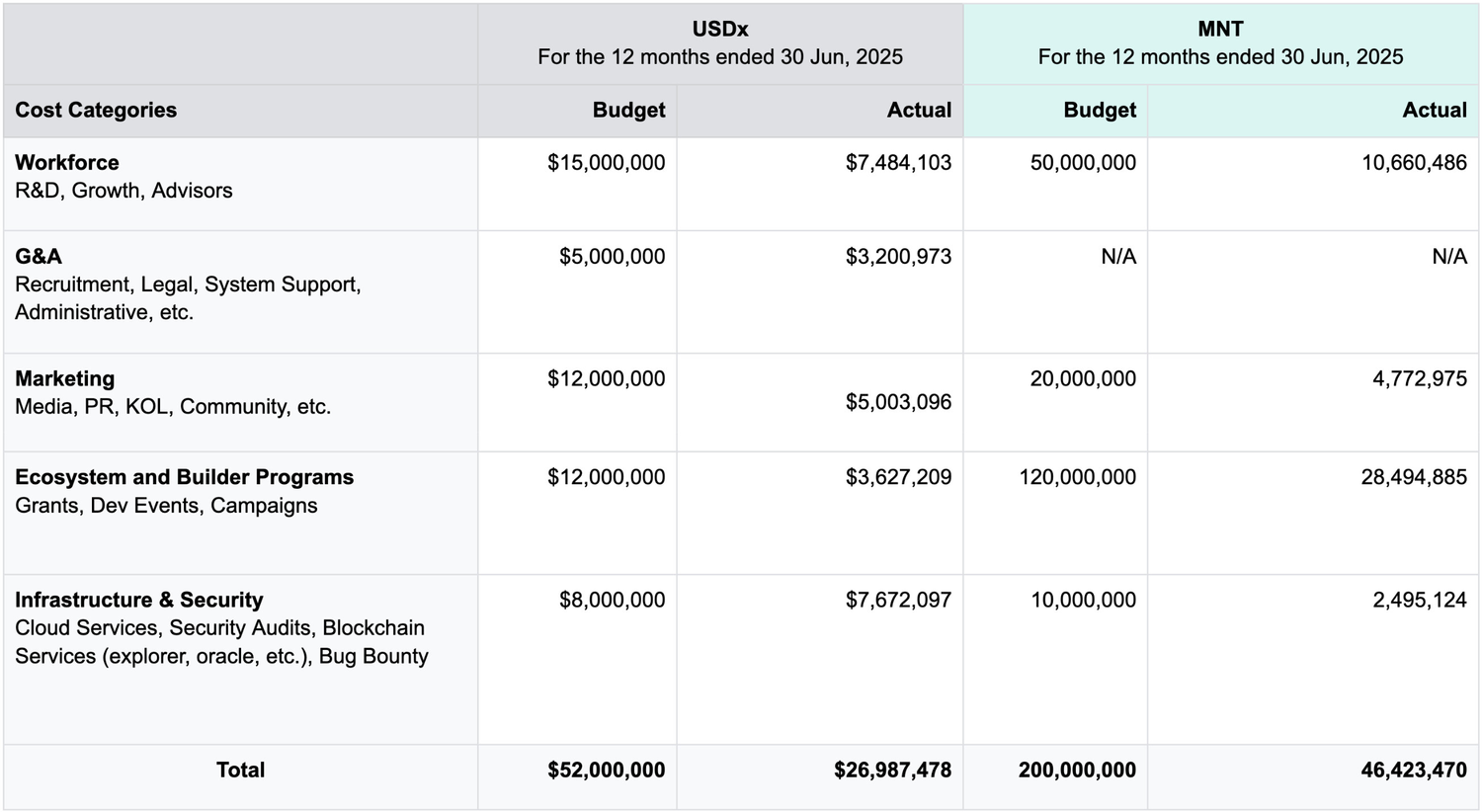The width and height of the screenshot is (1482, 812).
Task: Select total USDx budget cell $52,000,000
Action: pos(606,771)
